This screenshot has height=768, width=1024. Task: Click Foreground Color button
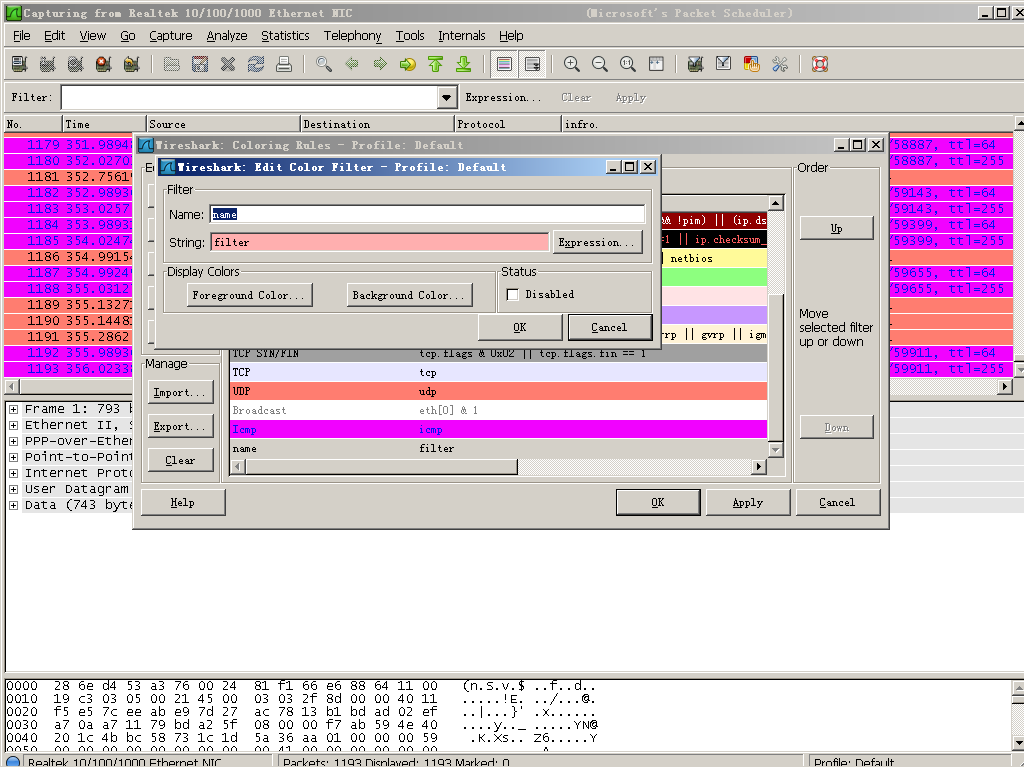[249, 295]
